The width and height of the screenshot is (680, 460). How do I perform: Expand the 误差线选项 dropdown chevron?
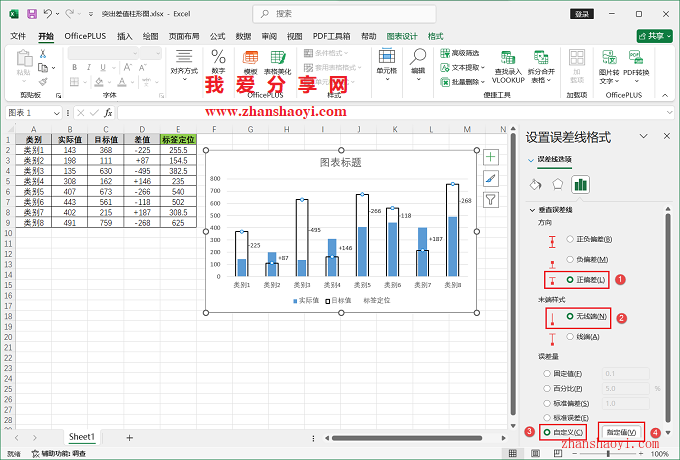530,160
